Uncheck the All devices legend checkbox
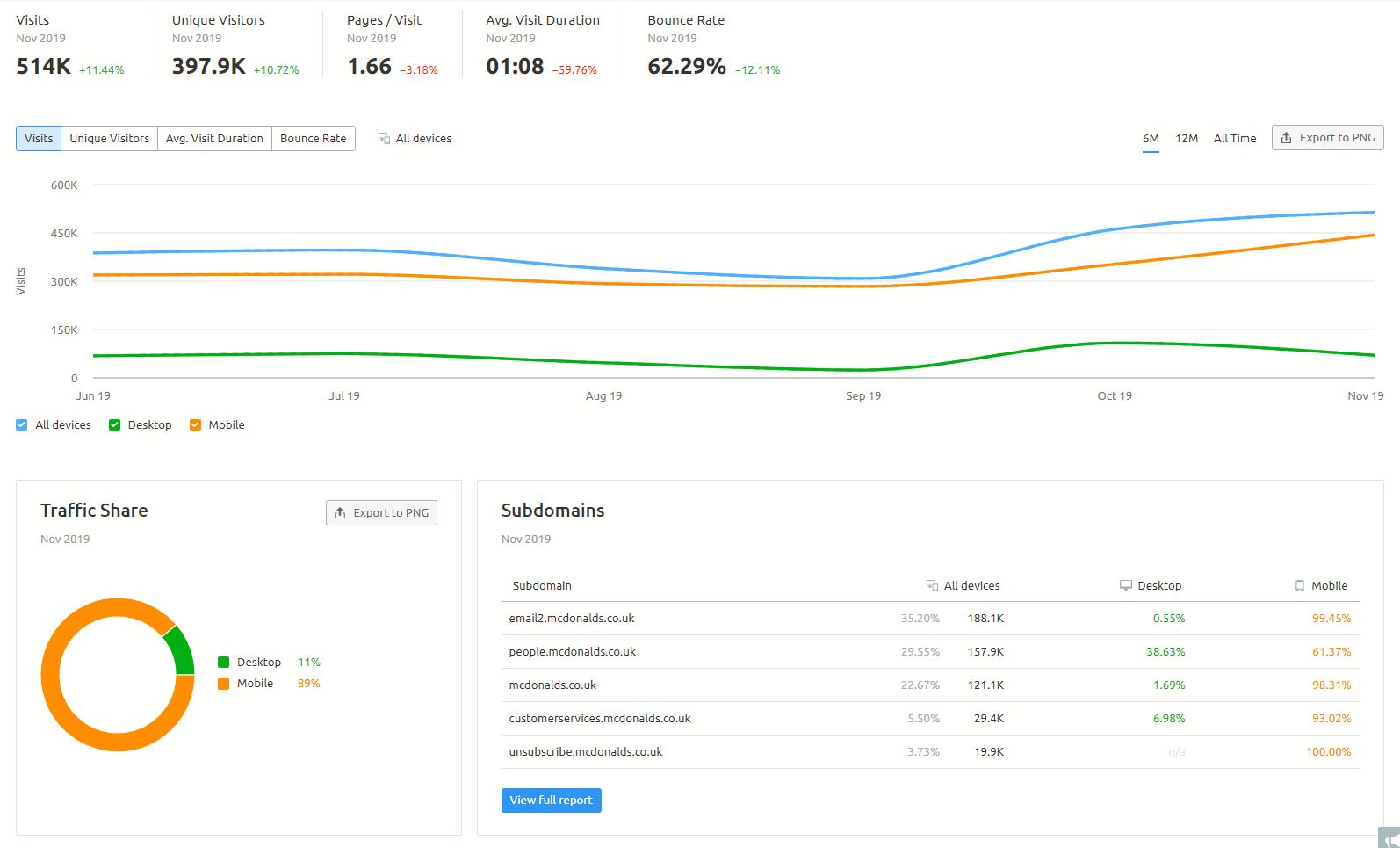The width and height of the screenshot is (1400, 848). 22,425
